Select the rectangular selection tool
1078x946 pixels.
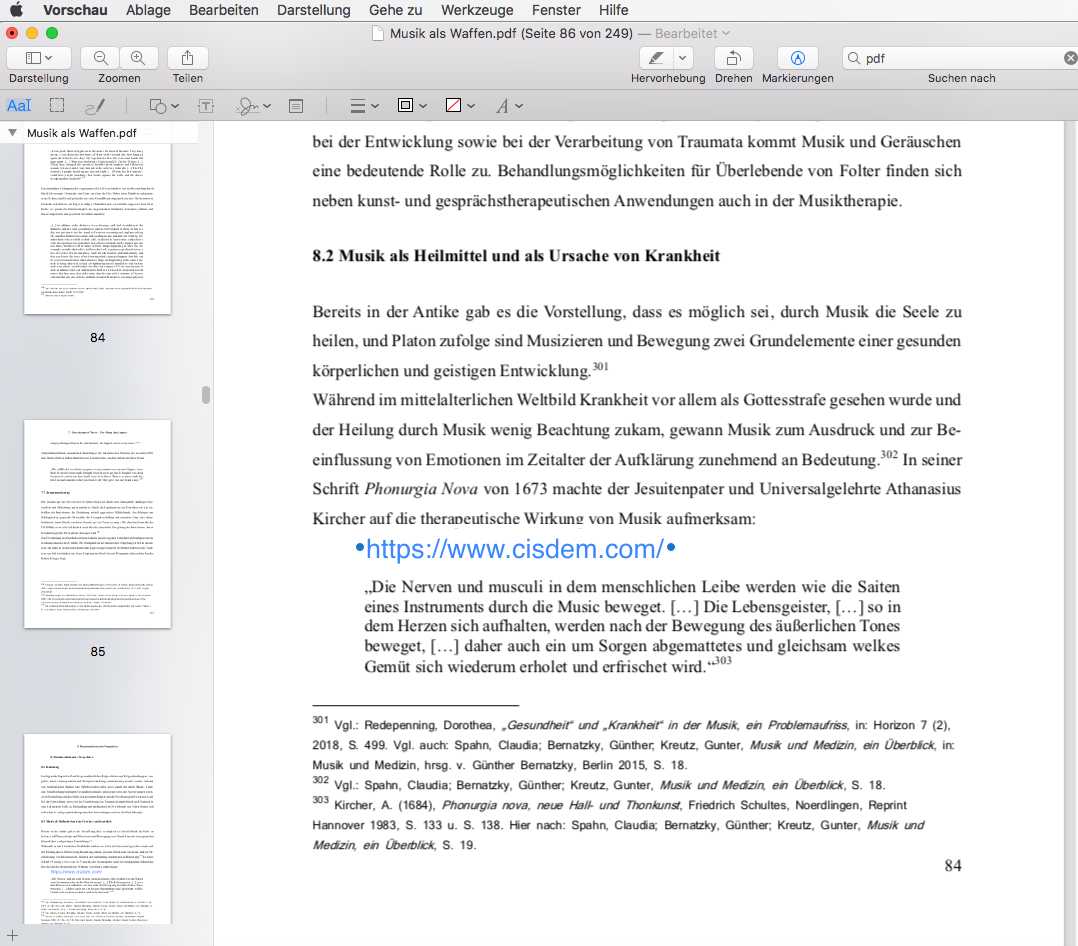tap(57, 105)
